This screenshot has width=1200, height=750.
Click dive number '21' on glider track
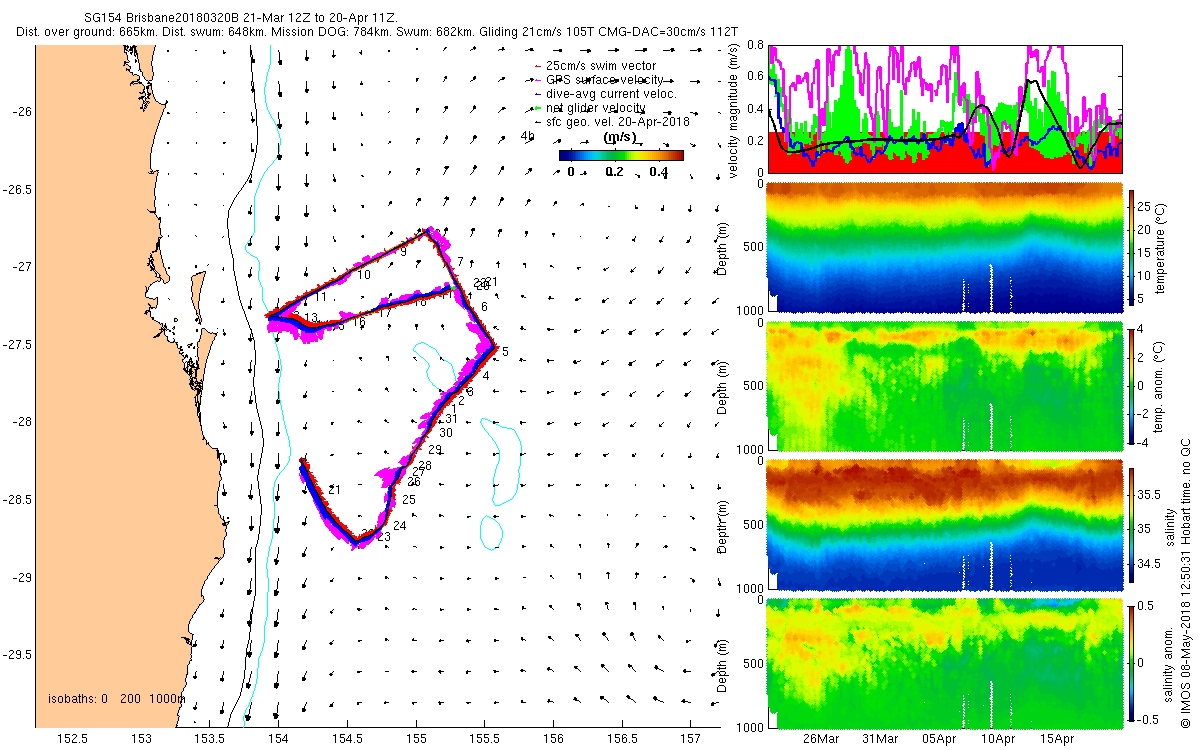[334, 489]
